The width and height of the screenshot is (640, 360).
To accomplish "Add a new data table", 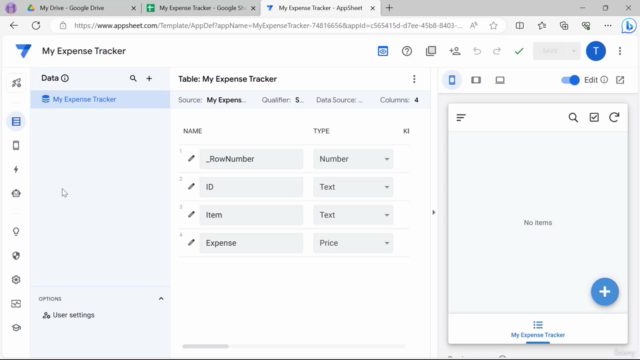I will [x=149, y=78].
